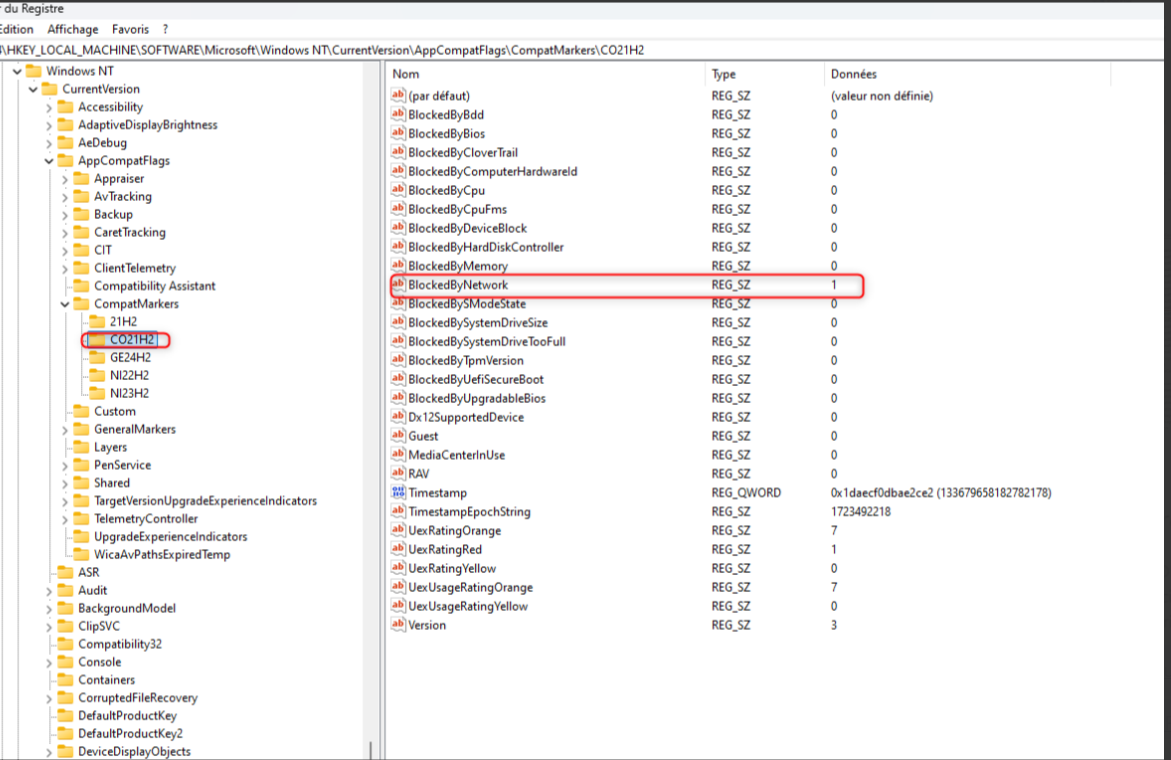Click the string icon for BlockedByTpmVersion
Screen dimensions: 1171x760
point(398,361)
